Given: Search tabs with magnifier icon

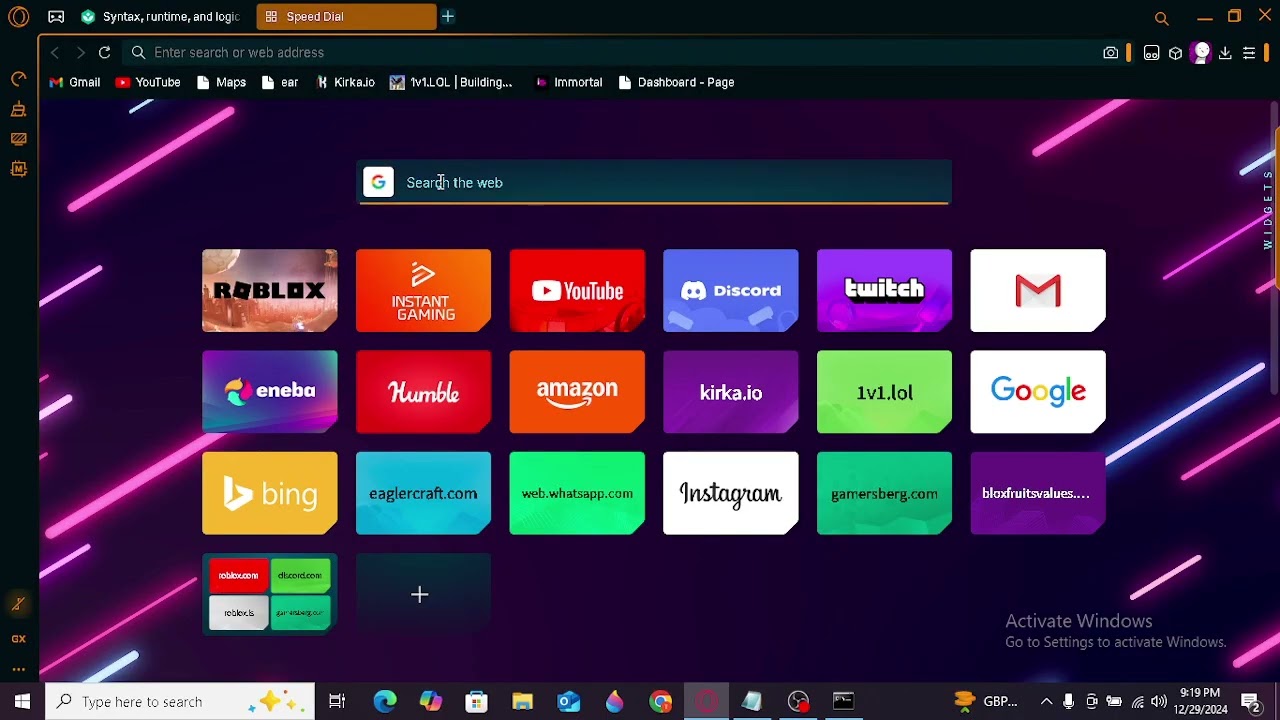Looking at the screenshot, I should (1162, 18).
